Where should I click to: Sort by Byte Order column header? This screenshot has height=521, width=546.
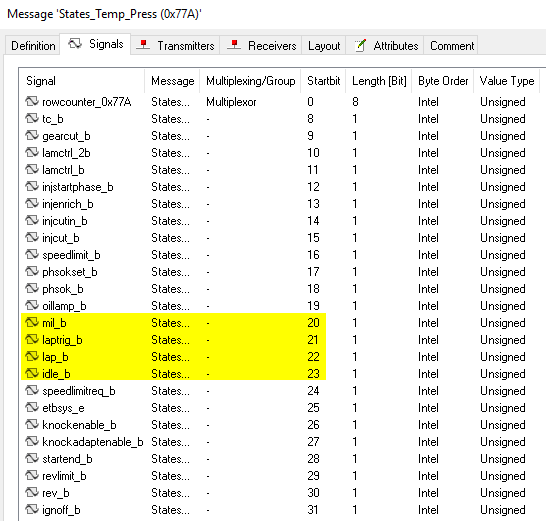(443, 81)
